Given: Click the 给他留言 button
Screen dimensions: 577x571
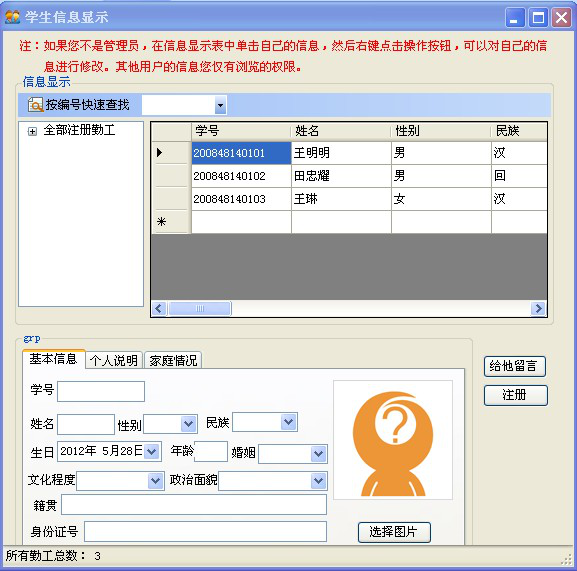Looking at the screenshot, I should pos(514,366).
